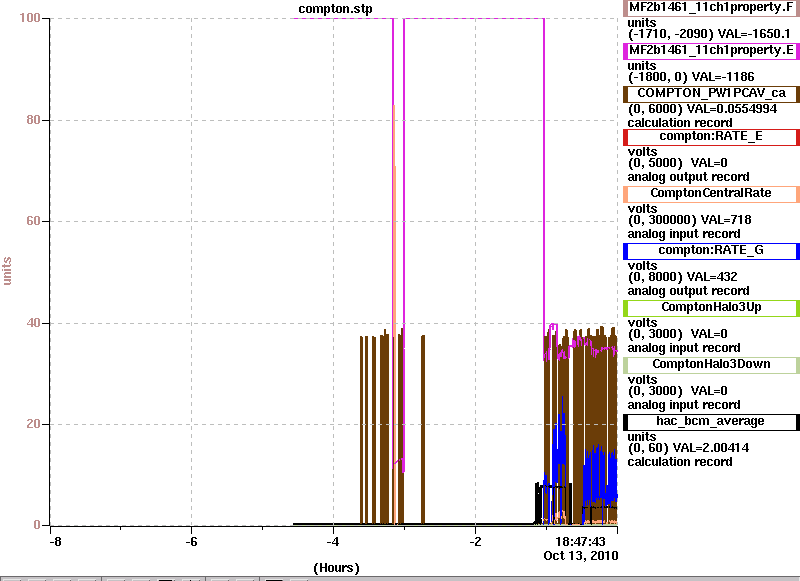This screenshot has height=581, width=800.
Task: Select the MF2b1461_11ch1property.F curve legend button
Action: (x=711, y=8)
